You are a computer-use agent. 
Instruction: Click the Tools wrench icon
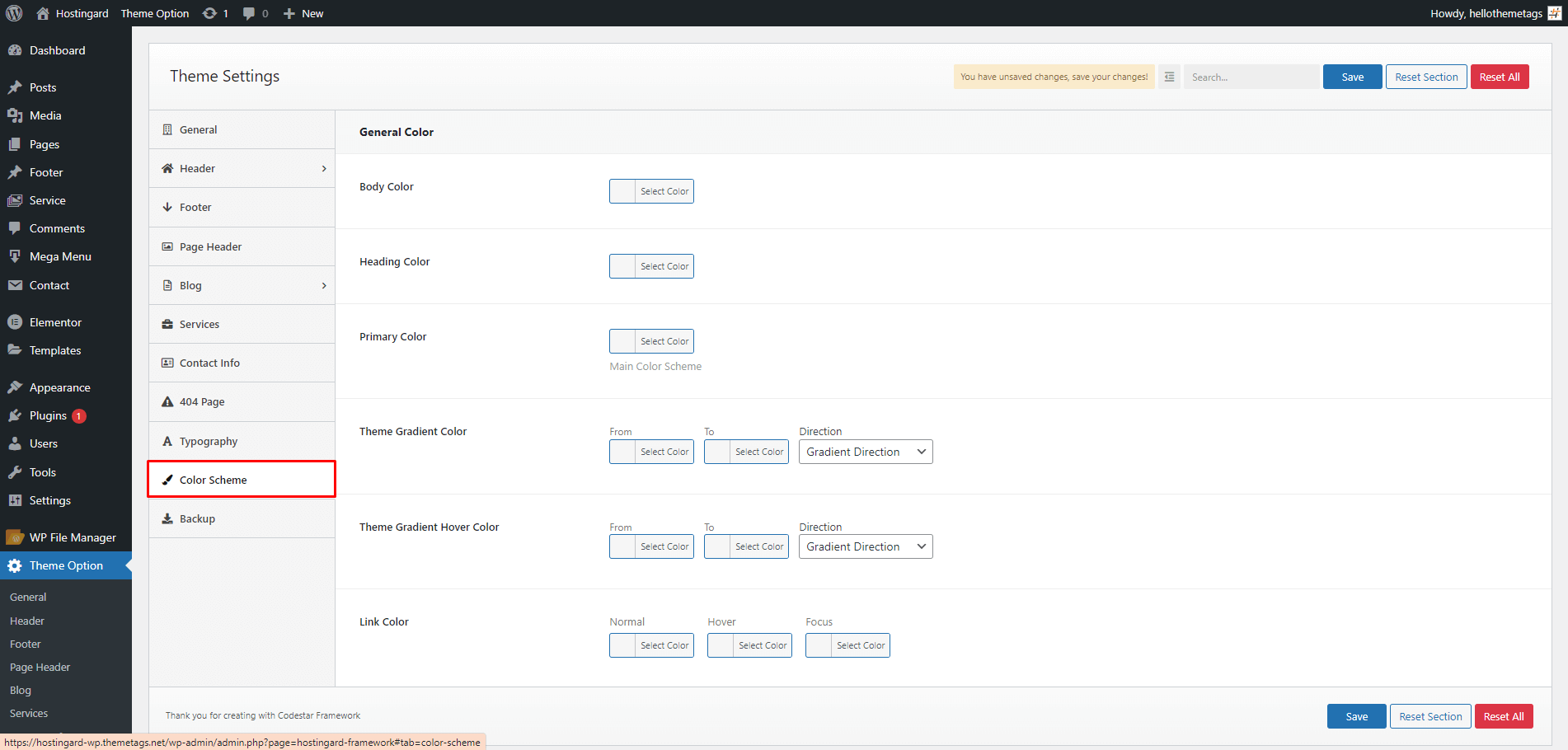click(15, 472)
